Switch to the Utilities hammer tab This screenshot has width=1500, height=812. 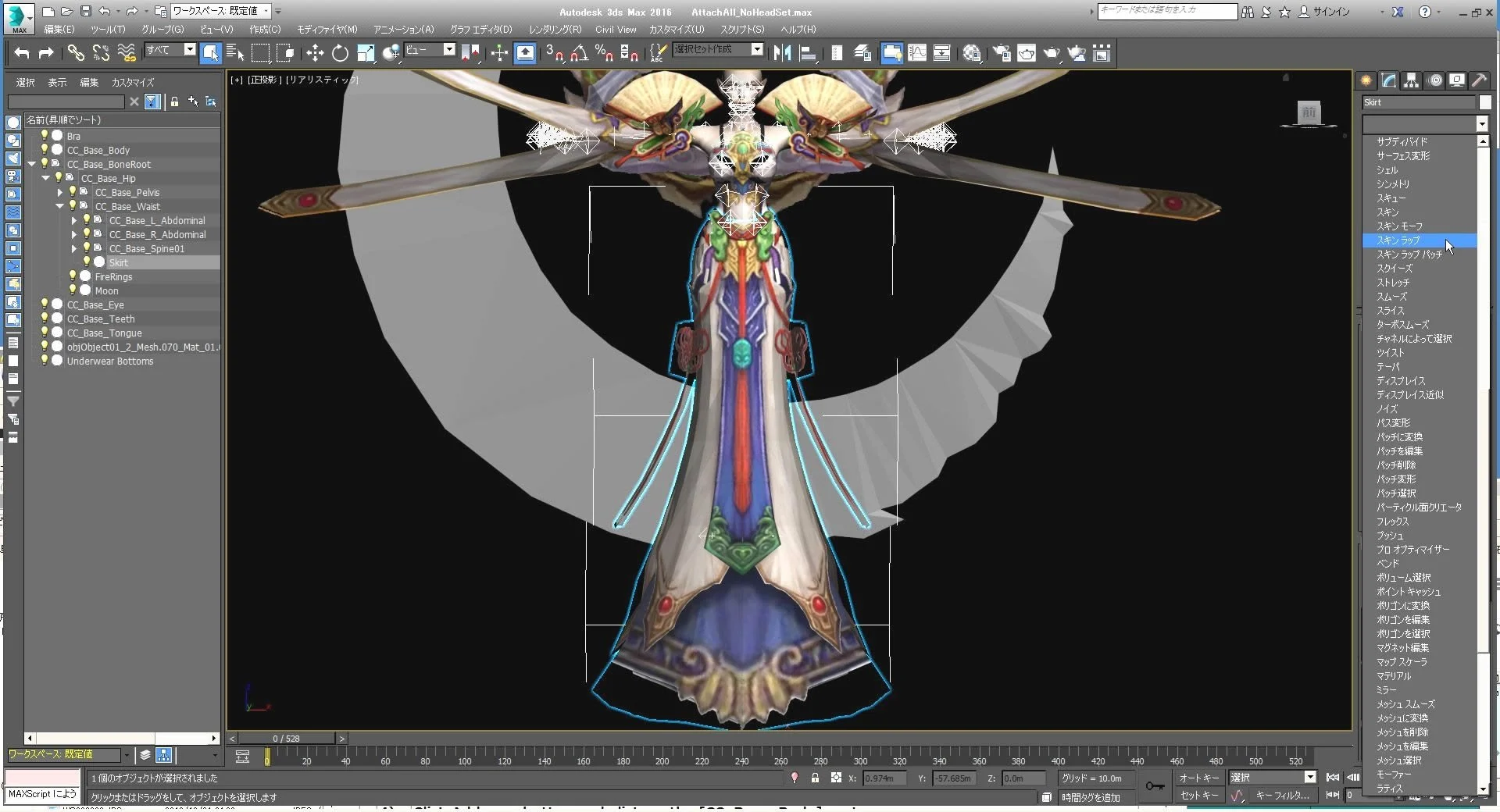pyautogui.click(x=1479, y=80)
